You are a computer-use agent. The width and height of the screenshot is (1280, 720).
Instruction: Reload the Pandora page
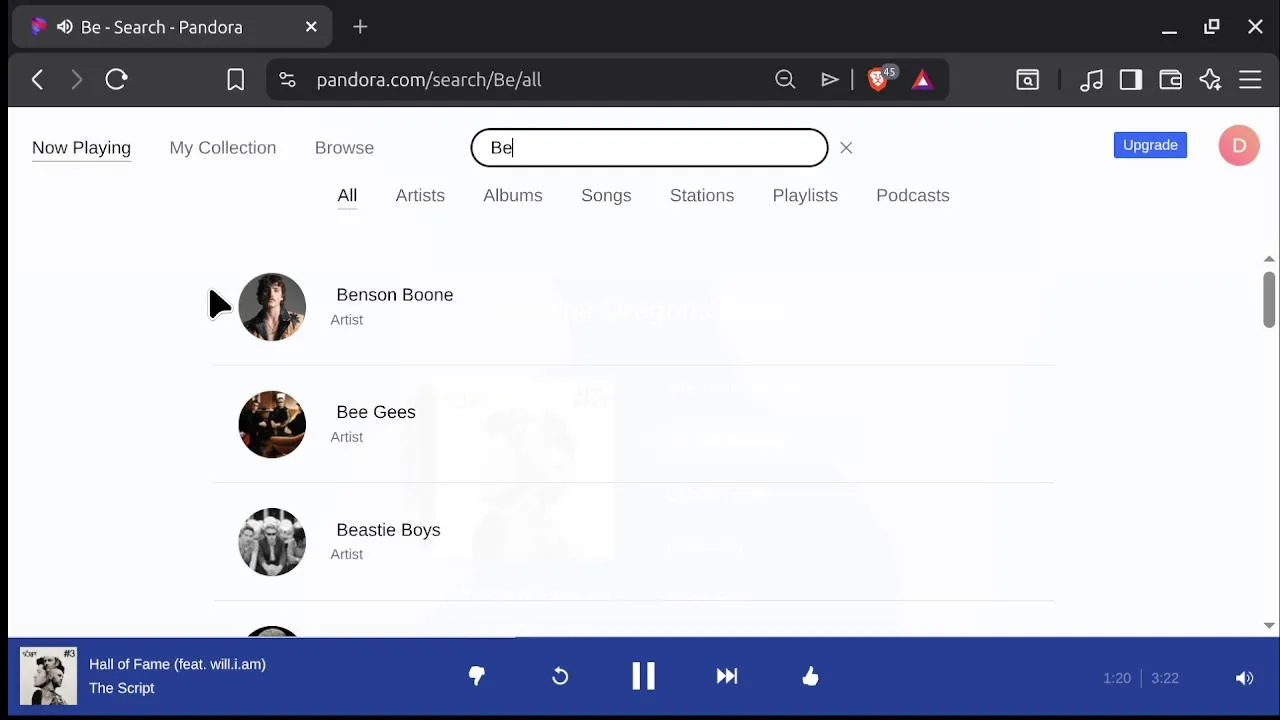point(116,80)
